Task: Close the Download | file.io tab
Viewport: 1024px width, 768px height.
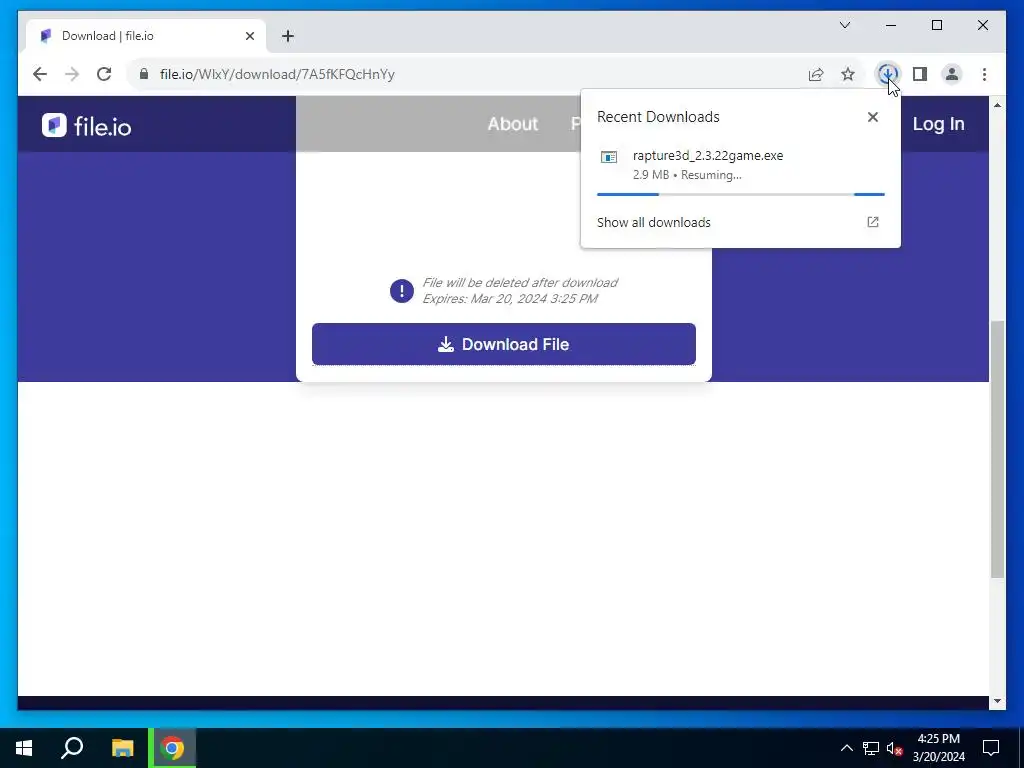Action: click(x=249, y=36)
